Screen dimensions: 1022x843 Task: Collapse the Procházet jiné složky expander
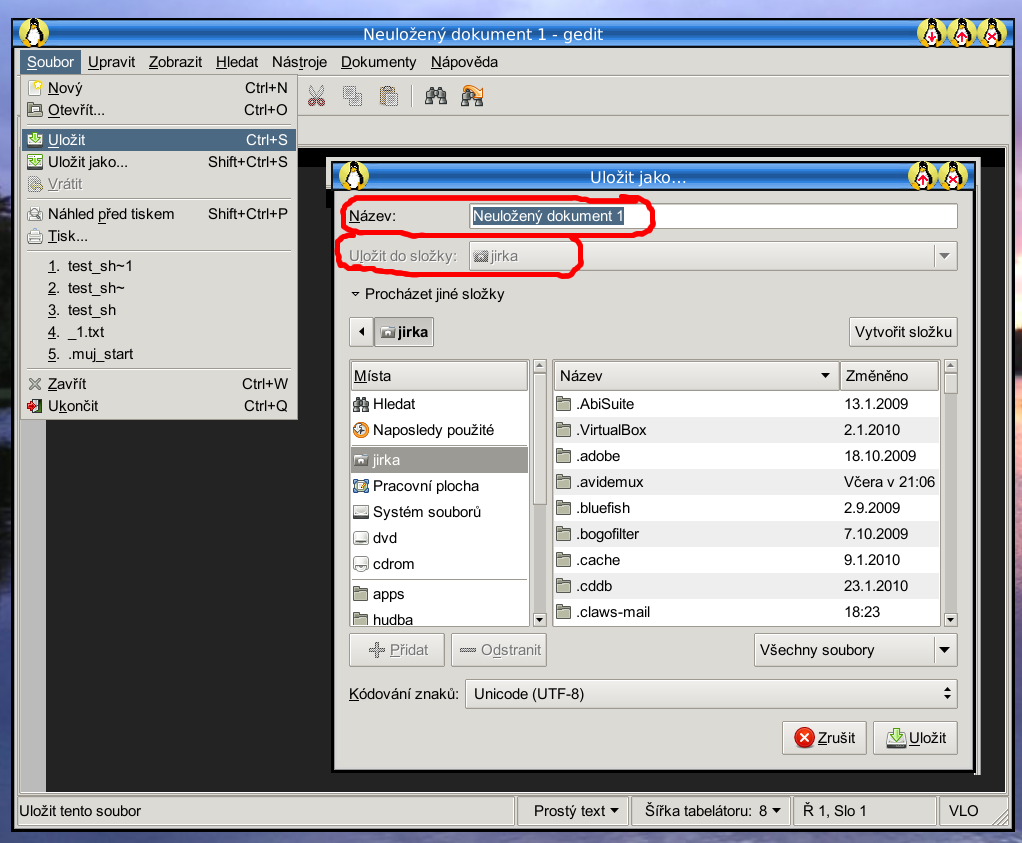(x=427, y=295)
